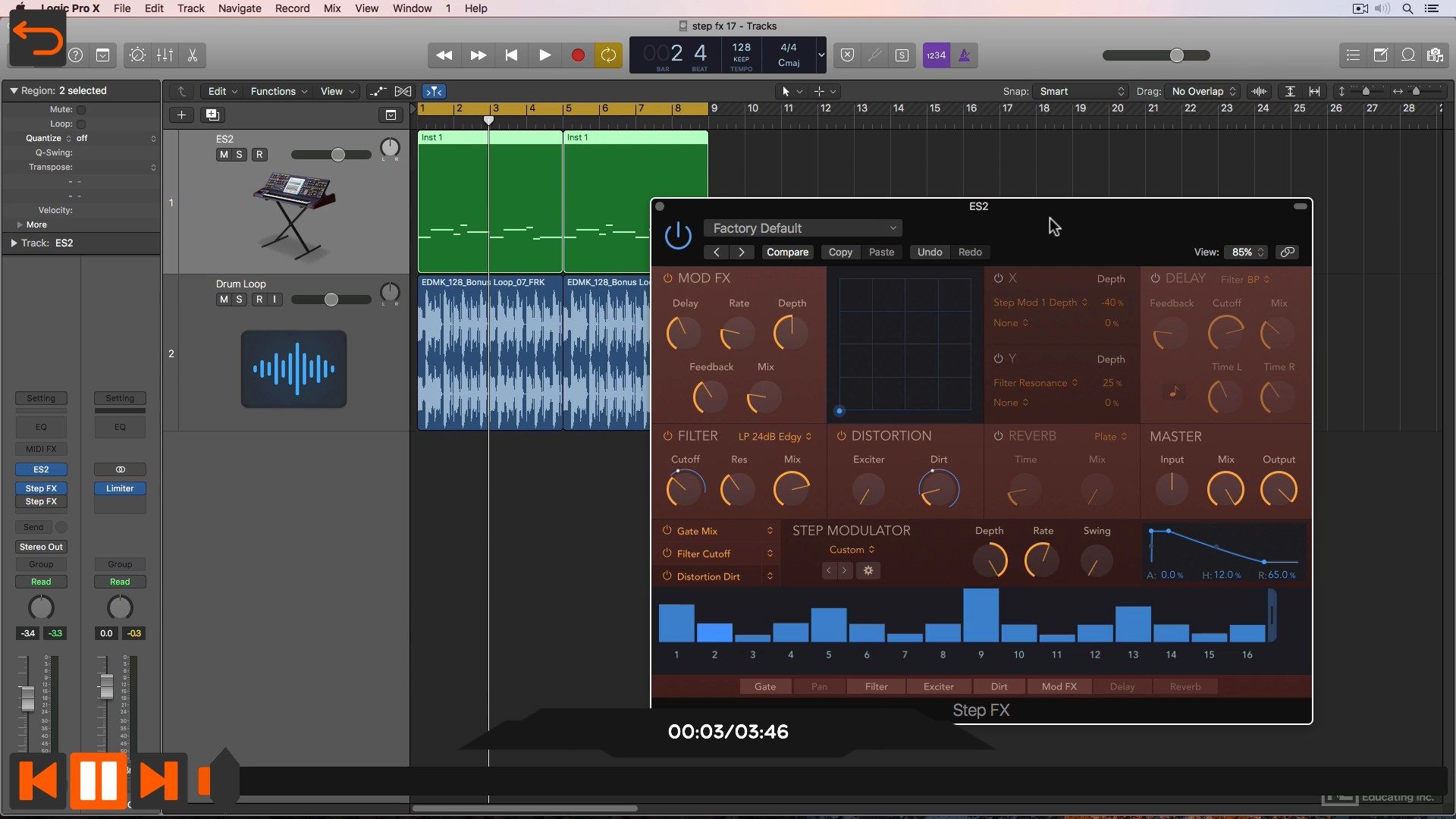This screenshot has width=1456, height=819.
Task: Open the Mixer button in the control bar
Action: tap(165, 55)
